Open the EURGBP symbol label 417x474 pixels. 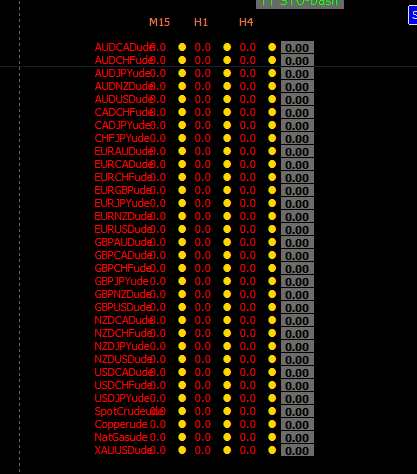coord(122,190)
